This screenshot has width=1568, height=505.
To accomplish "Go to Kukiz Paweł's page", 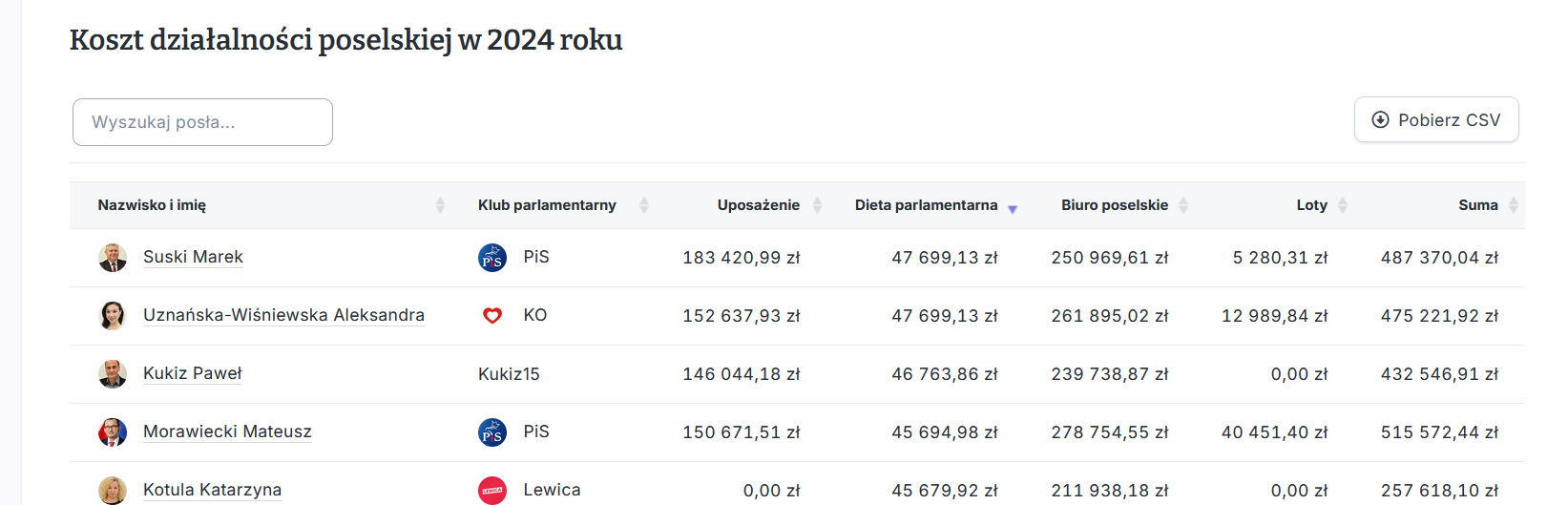I will coord(192,373).
